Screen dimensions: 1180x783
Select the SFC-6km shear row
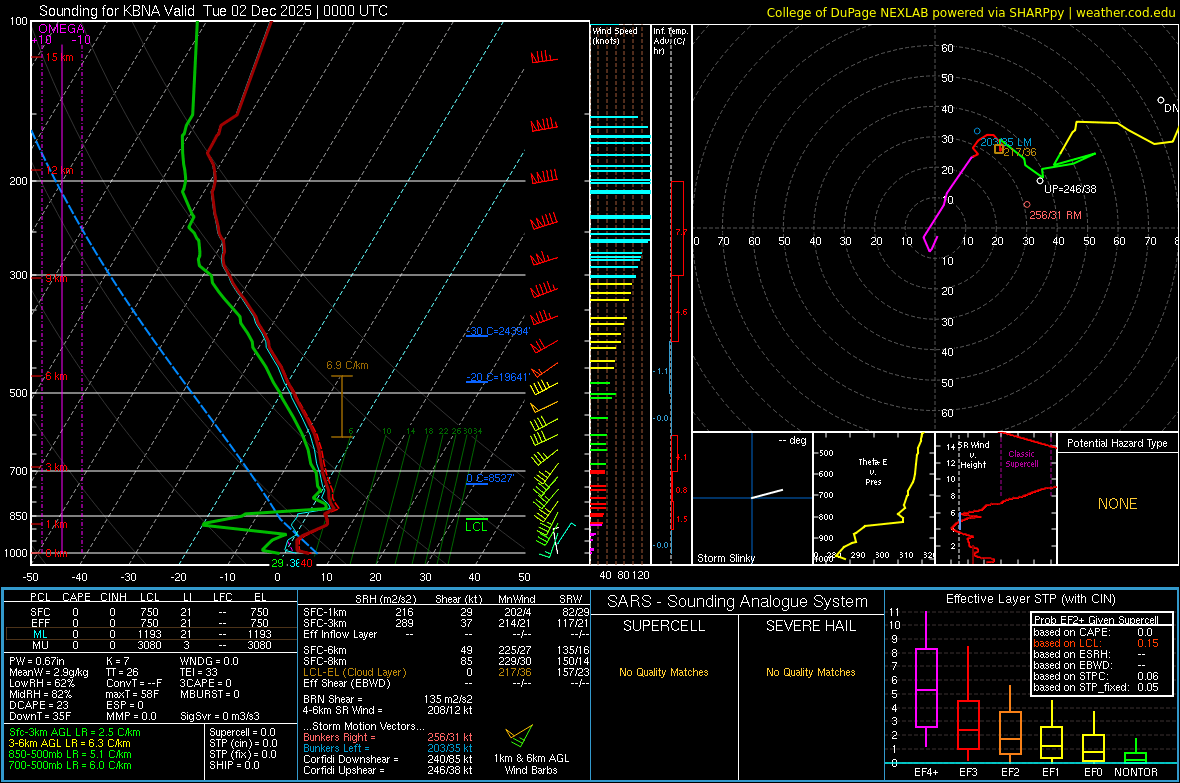446,650
